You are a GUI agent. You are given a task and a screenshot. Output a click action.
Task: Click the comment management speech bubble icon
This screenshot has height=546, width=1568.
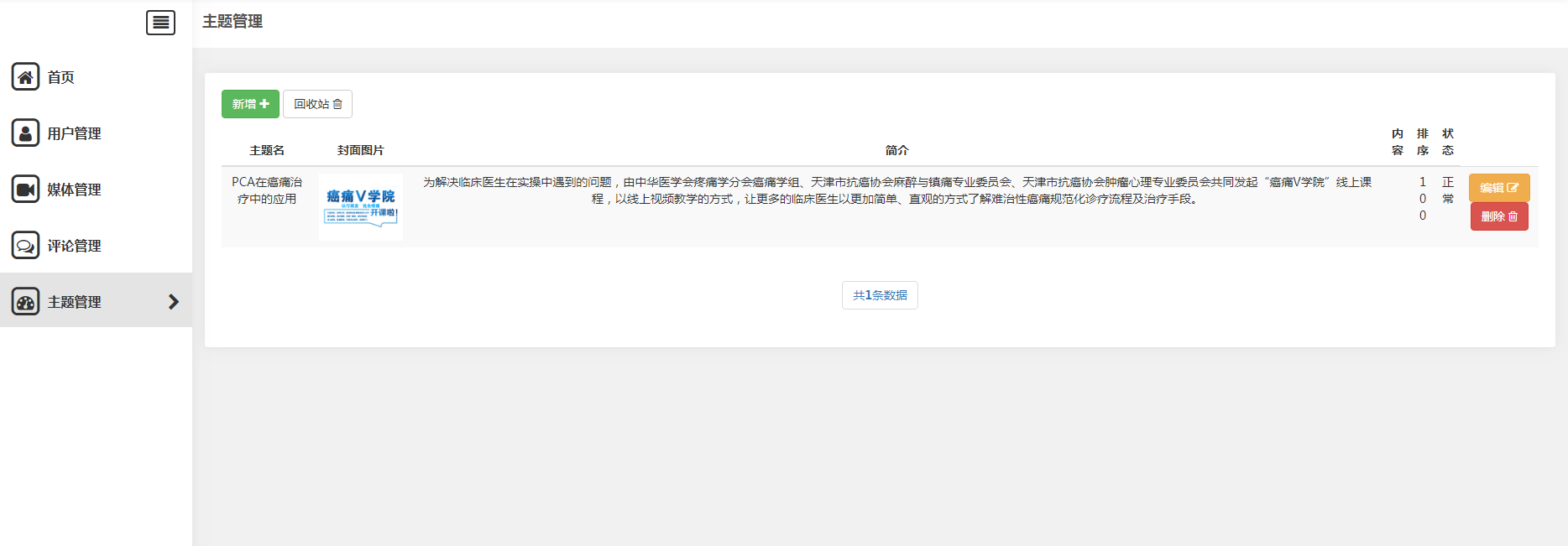pos(26,246)
